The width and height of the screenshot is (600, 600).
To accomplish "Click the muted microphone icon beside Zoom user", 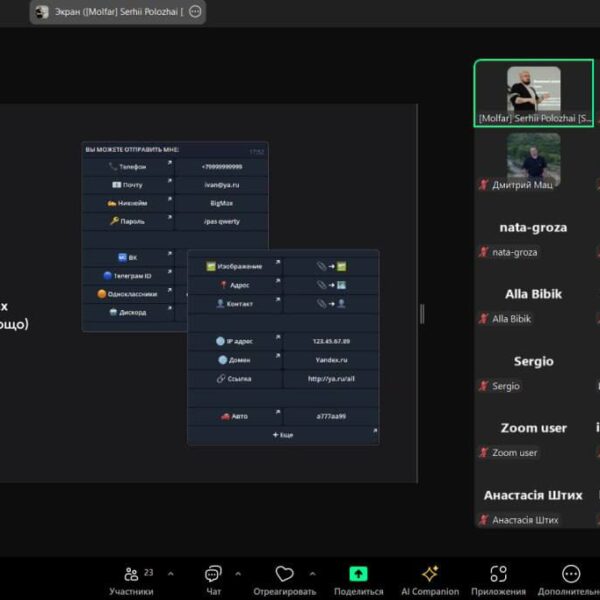I will coord(484,453).
